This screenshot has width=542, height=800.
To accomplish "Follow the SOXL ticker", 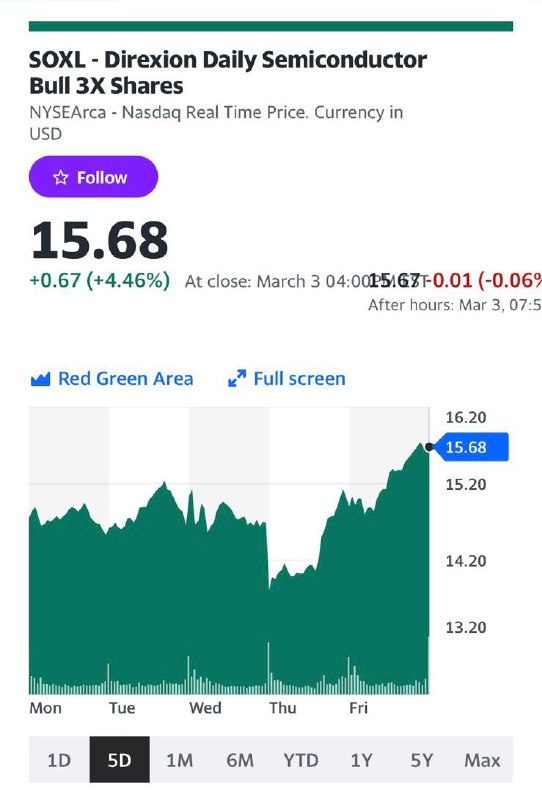I will (93, 177).
